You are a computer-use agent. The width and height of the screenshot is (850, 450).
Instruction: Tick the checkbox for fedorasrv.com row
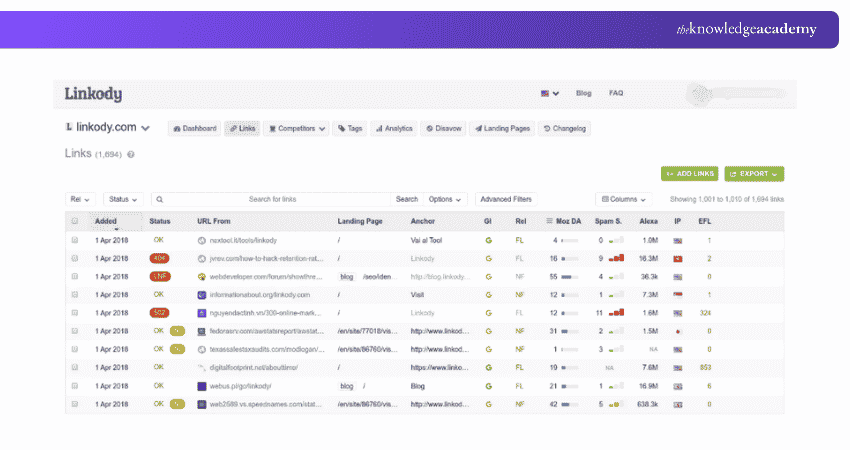75,331
